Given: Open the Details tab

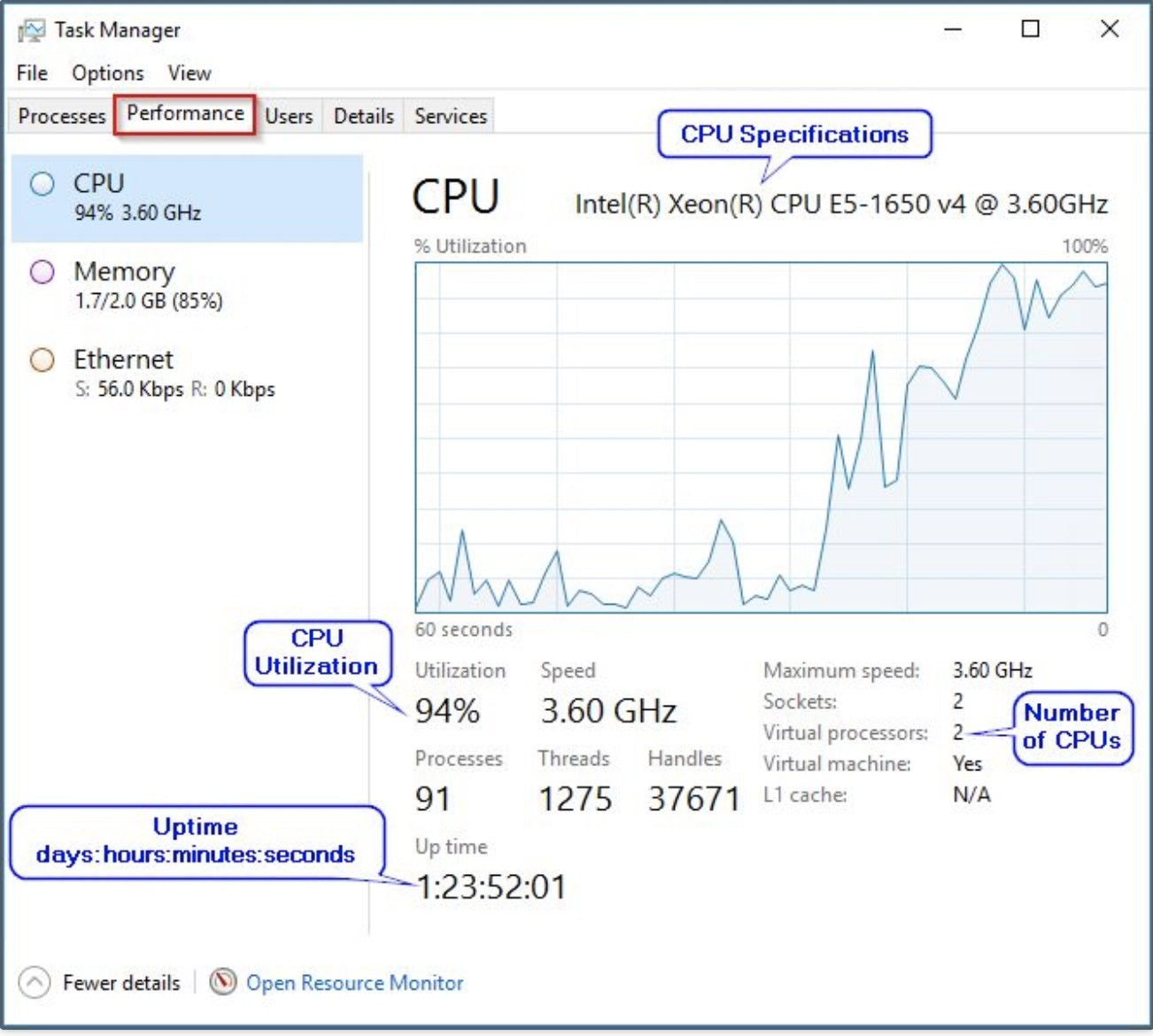Looking at the screenshot, I should click(363, 116).
